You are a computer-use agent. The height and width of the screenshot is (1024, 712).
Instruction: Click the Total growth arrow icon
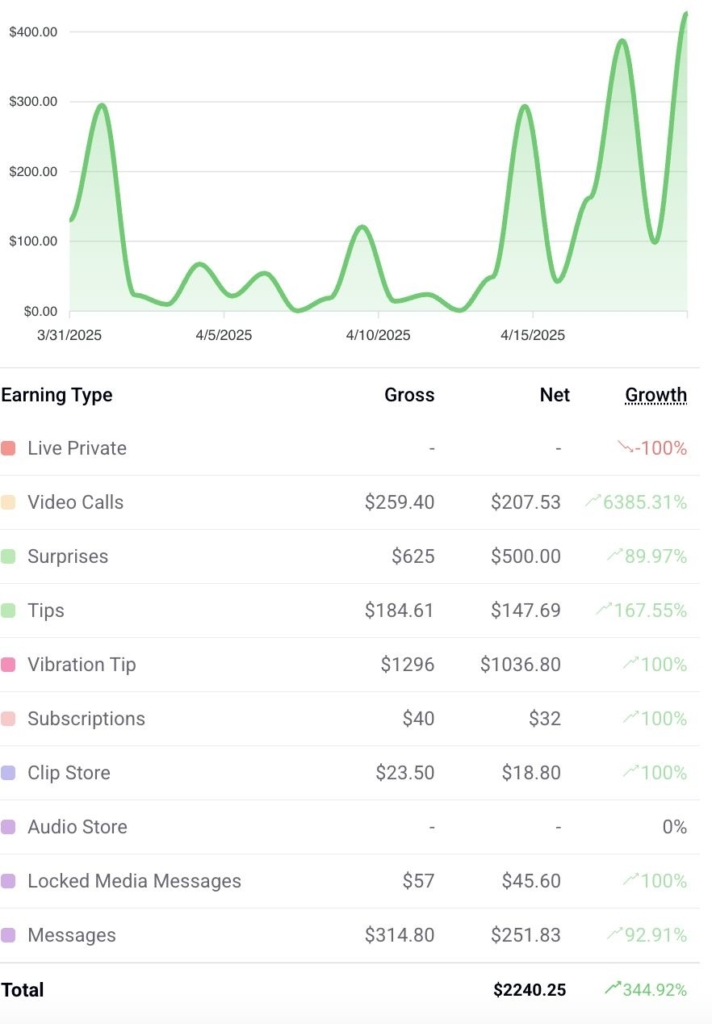(x=612, y=989)
